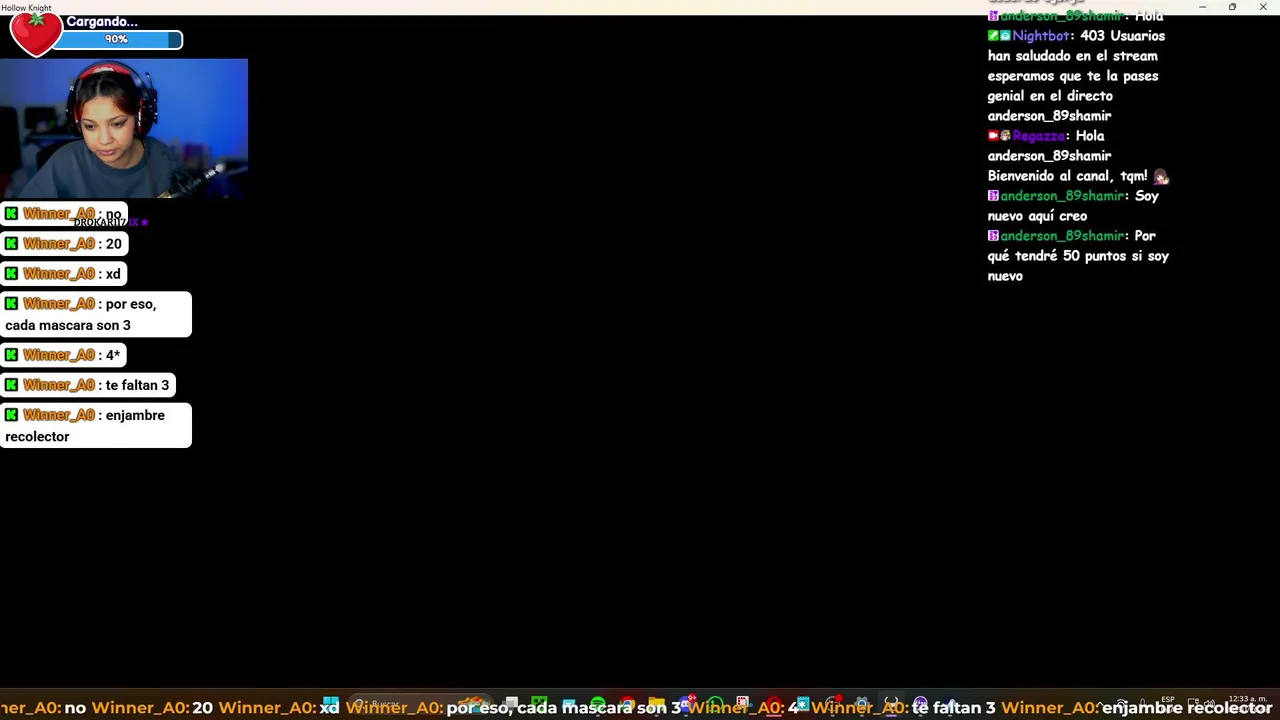
Task: Click 'qué tendré 50 puntos si soy' text
Action: click(x=1078, y=256)
